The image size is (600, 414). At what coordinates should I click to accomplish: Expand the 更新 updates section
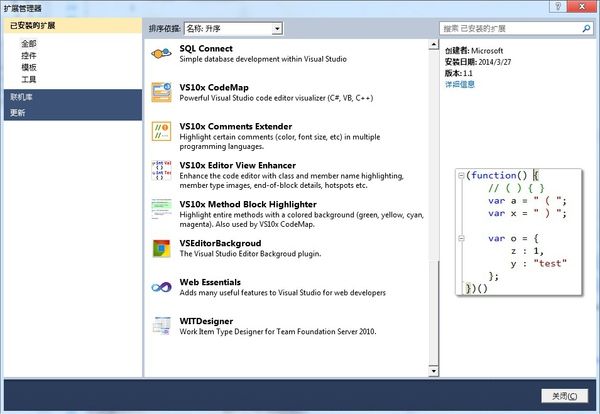coord(73,113)
